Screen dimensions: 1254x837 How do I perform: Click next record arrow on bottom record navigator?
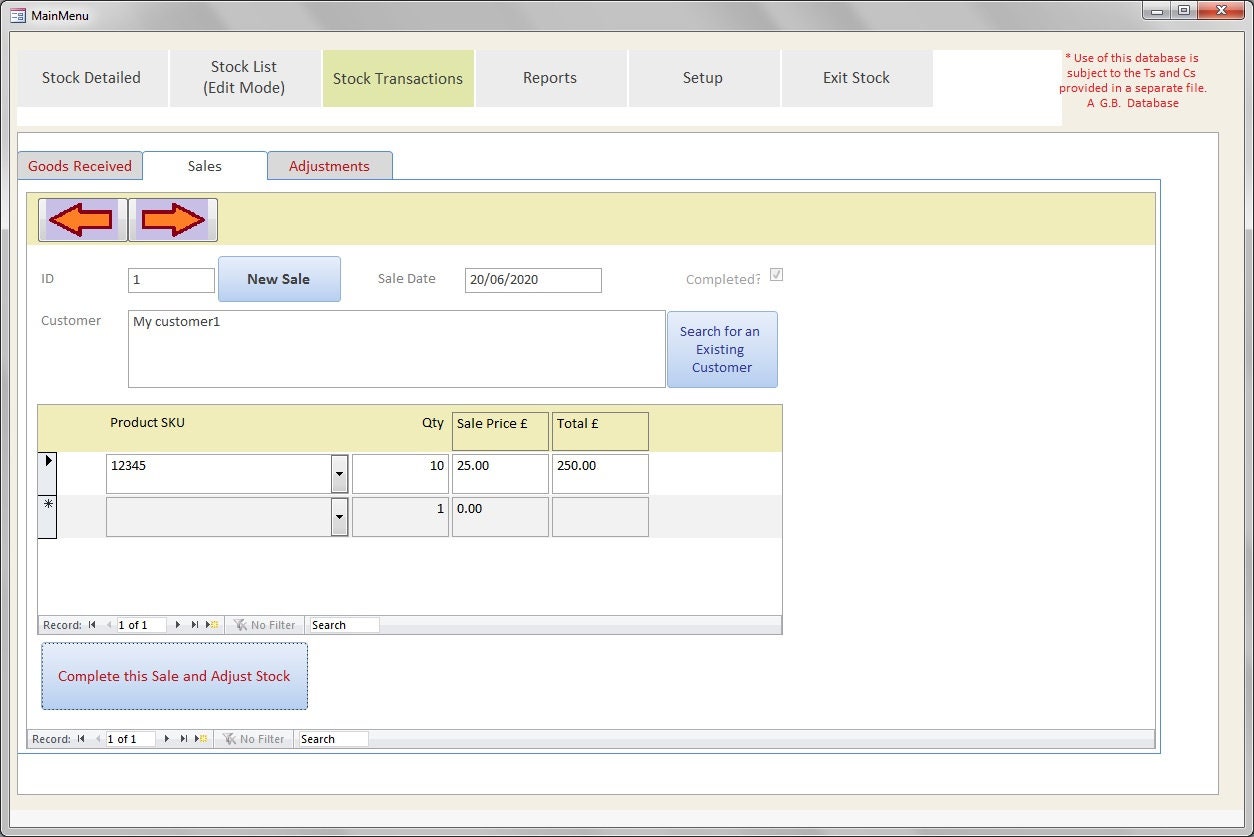(x=166, y=739)
